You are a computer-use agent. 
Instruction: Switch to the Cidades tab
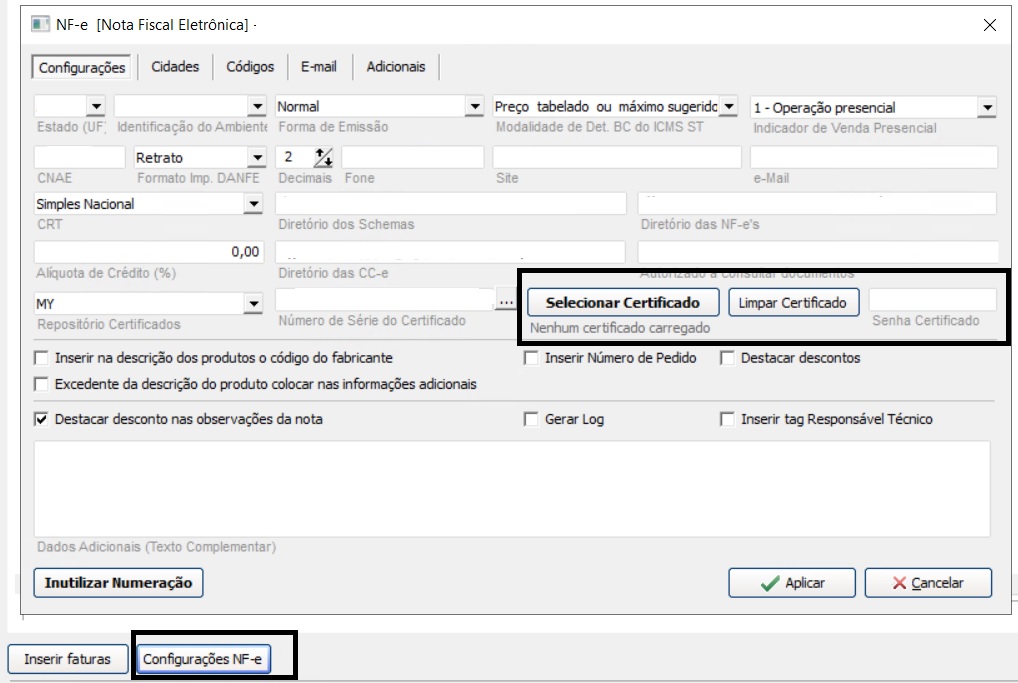[175, 67]
